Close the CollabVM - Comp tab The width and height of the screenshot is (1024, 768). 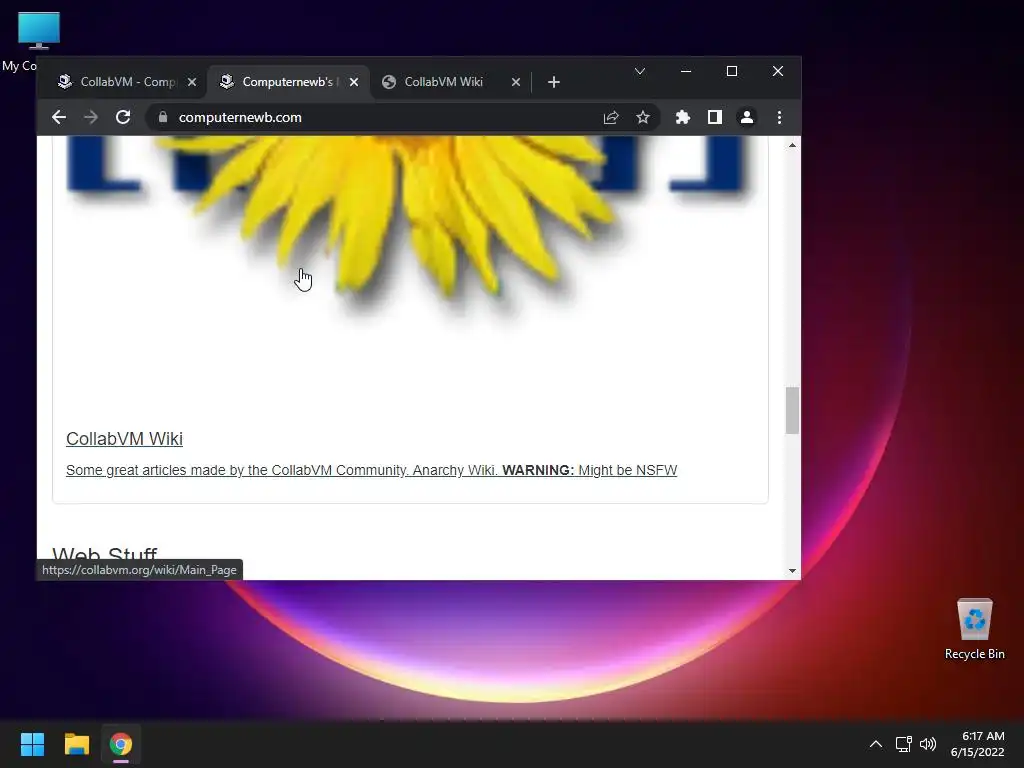point(192,82)
